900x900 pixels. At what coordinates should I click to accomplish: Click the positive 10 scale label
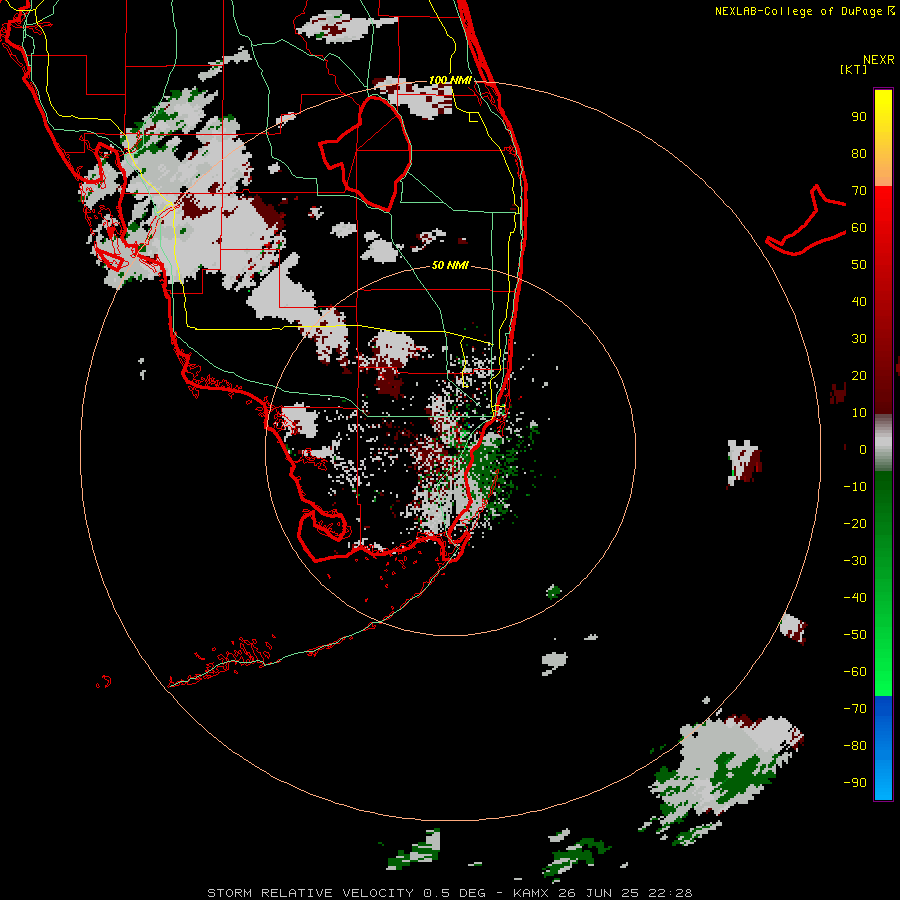click(859, 413)
